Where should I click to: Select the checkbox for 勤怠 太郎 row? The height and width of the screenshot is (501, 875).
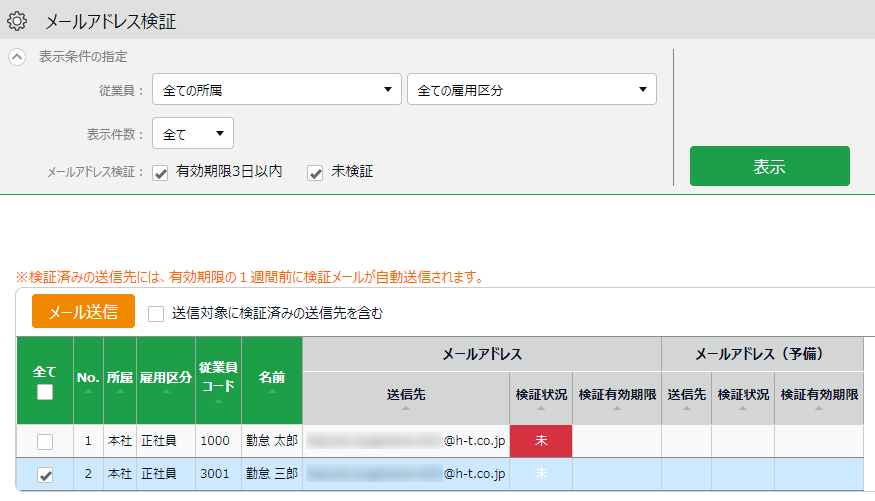click(45, 441)
